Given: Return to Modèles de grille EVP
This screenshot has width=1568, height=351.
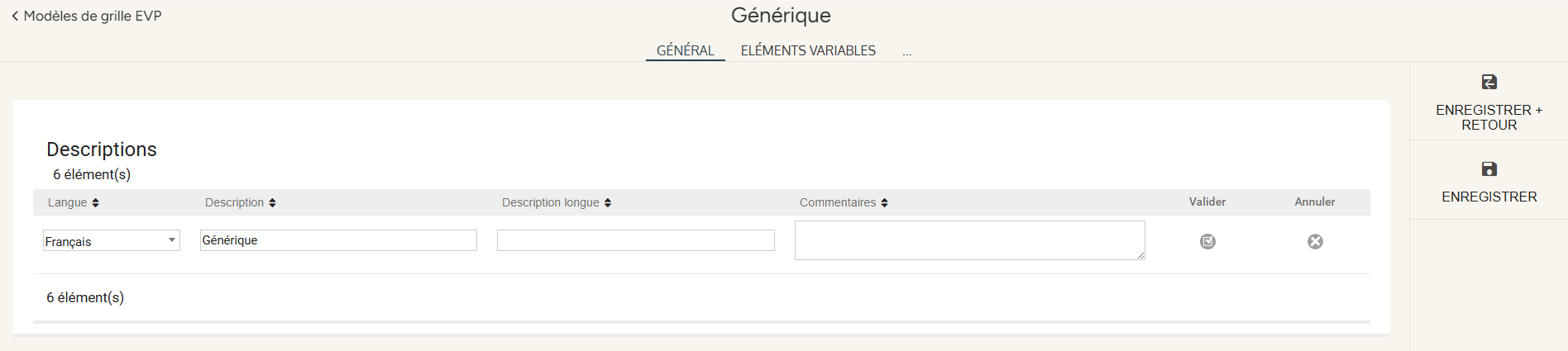Looking at the screenshot, I should pyautogui.click(x=93, y=16).
